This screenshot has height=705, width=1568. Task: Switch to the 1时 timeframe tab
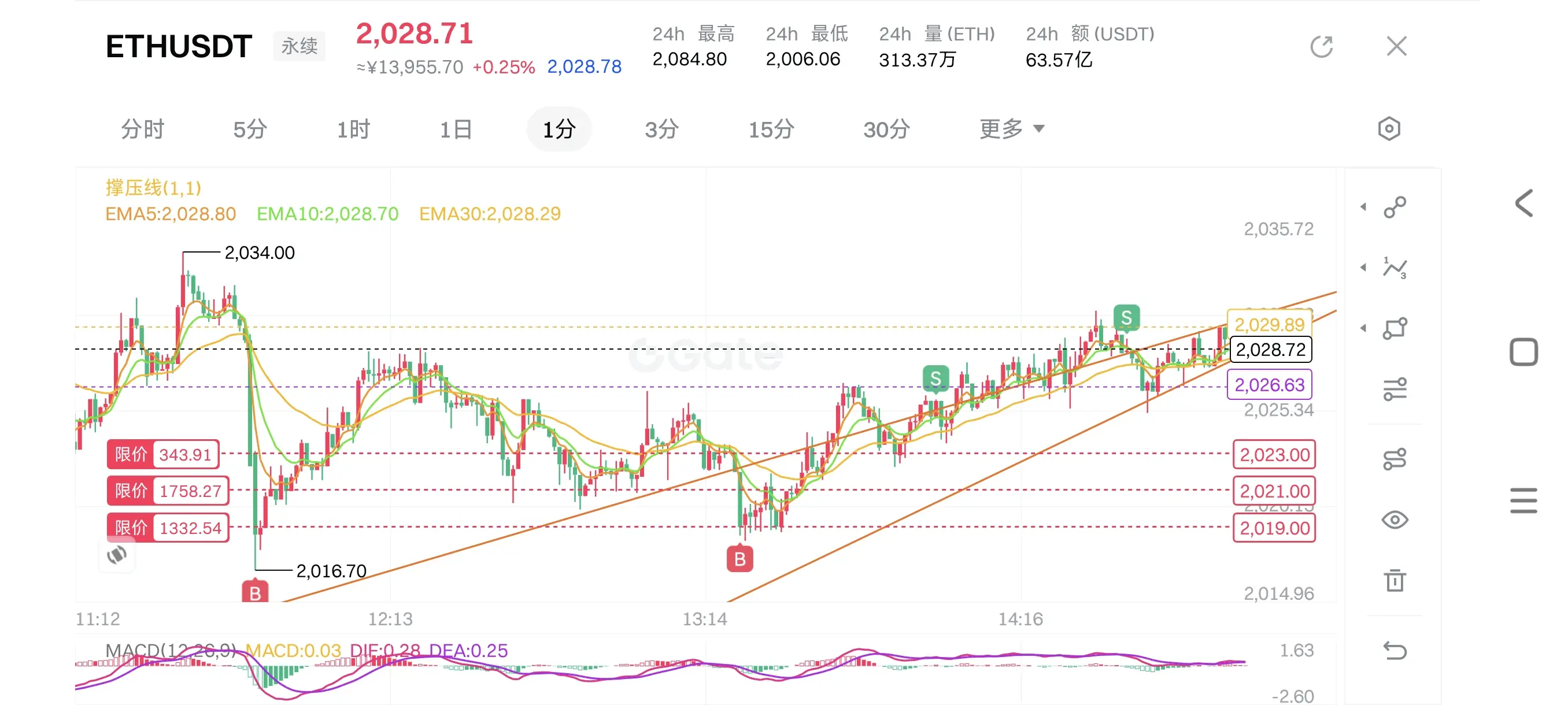click(353, 129)
